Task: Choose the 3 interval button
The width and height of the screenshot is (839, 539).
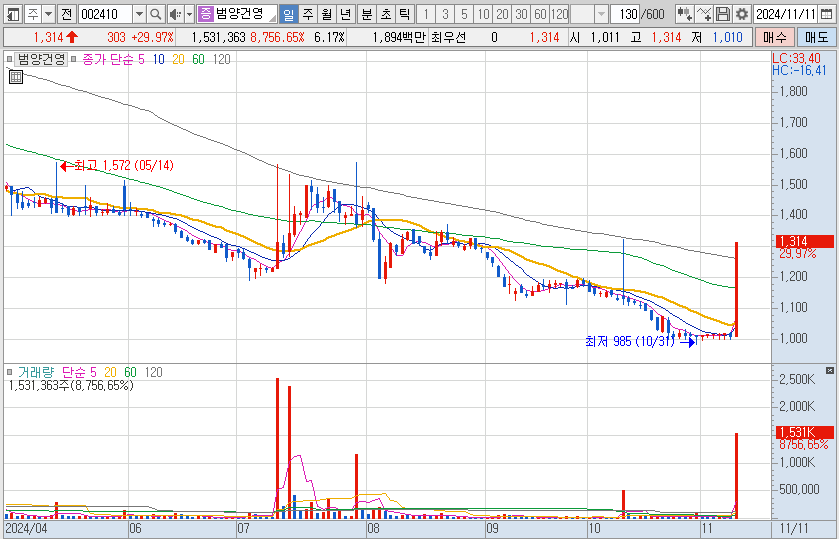Action: point(445,14)
